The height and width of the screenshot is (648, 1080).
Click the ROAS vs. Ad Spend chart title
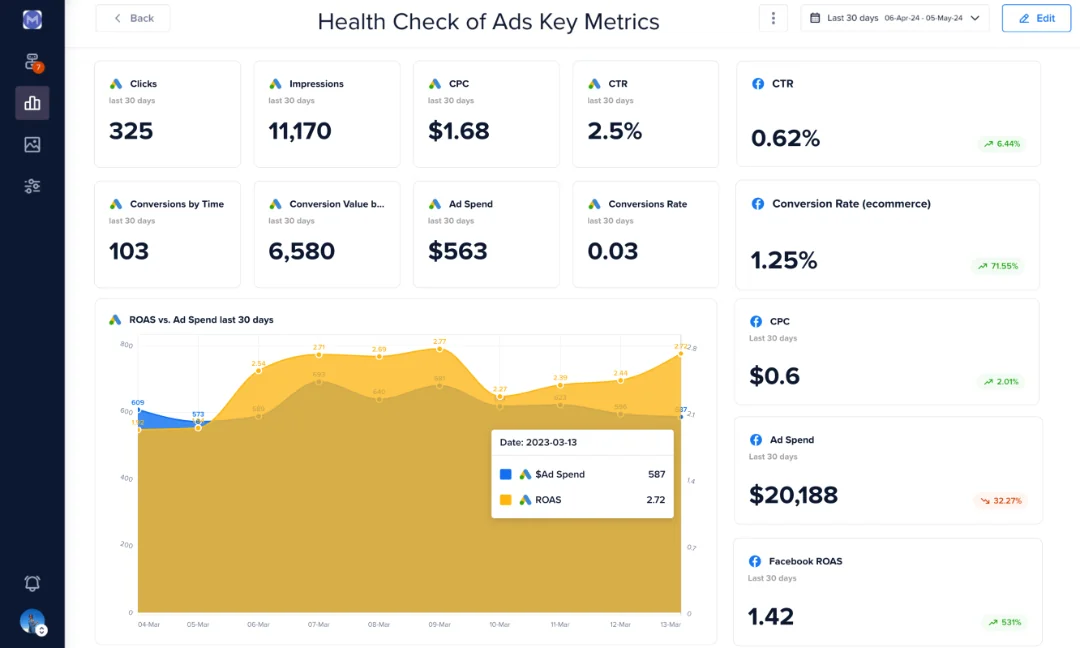201,320
